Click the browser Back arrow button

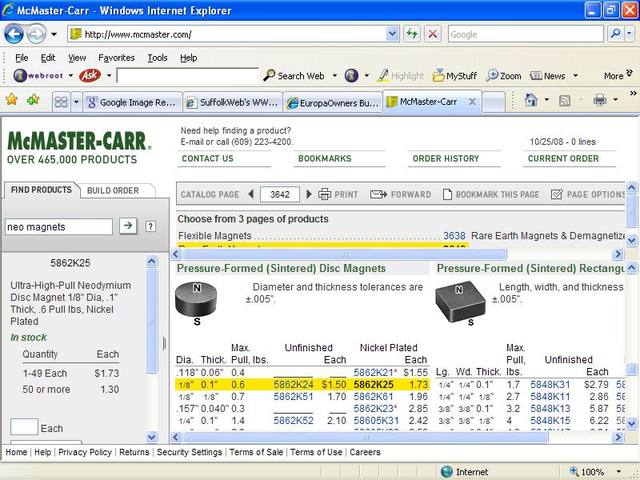click(15, 33)
